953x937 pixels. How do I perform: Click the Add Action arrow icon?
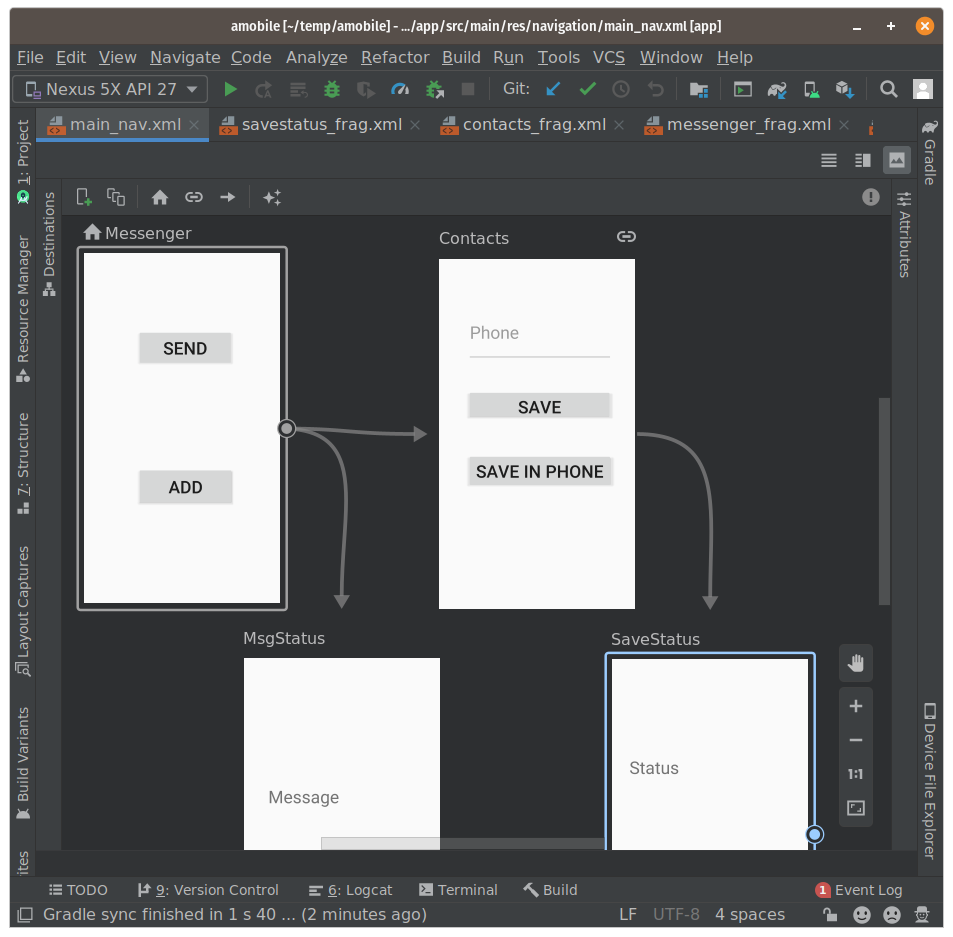click(228, 197)
